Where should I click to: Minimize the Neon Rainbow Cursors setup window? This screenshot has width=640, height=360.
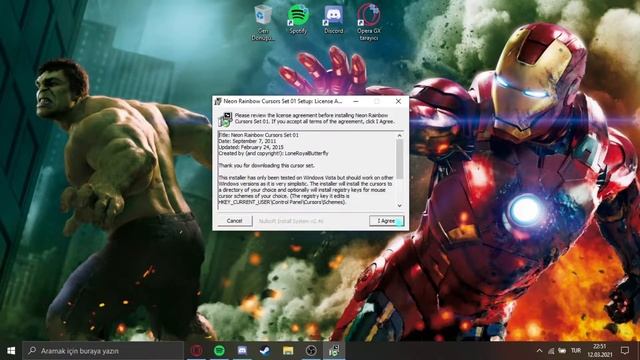(356, 101)
